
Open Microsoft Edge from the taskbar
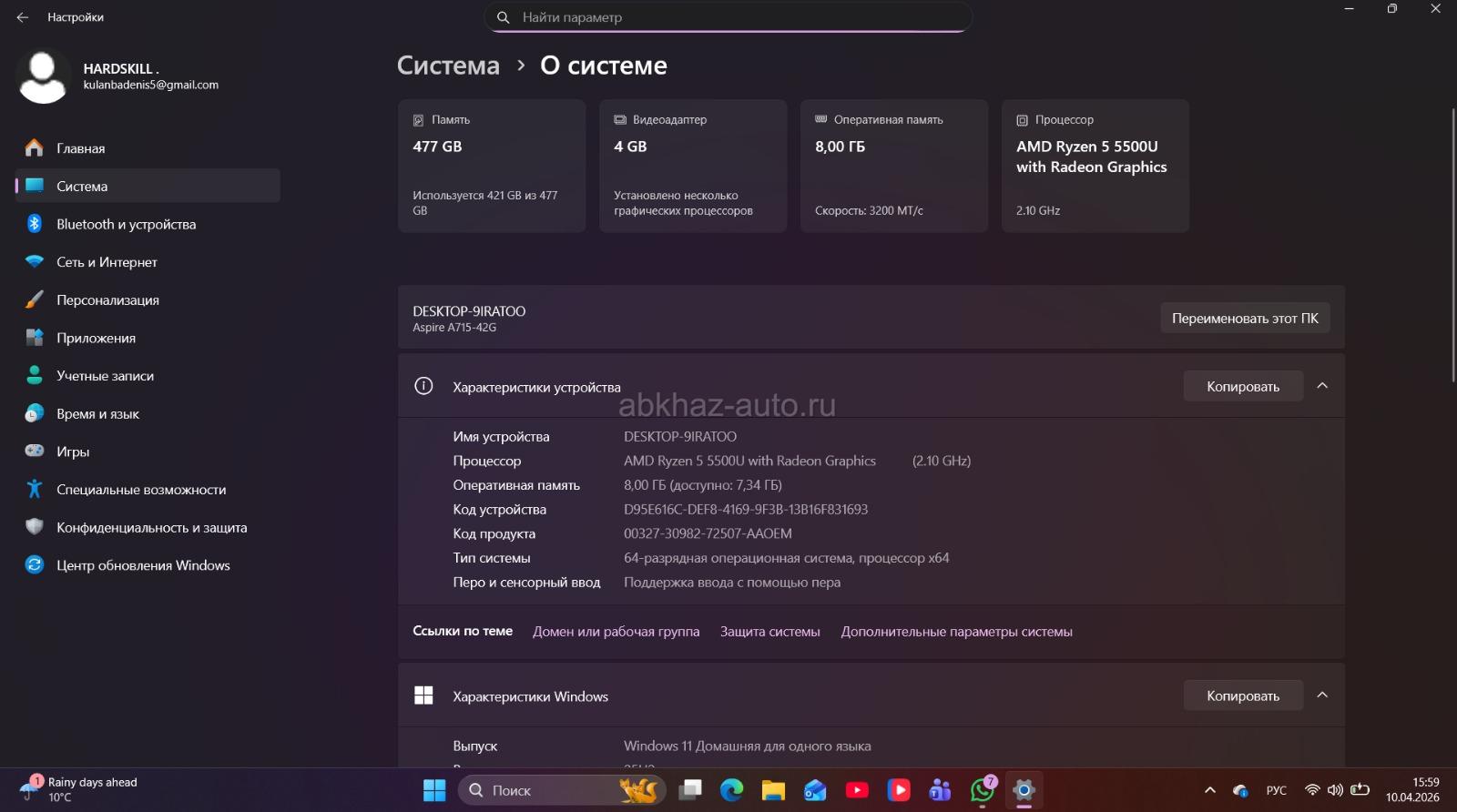pos(731,790)
